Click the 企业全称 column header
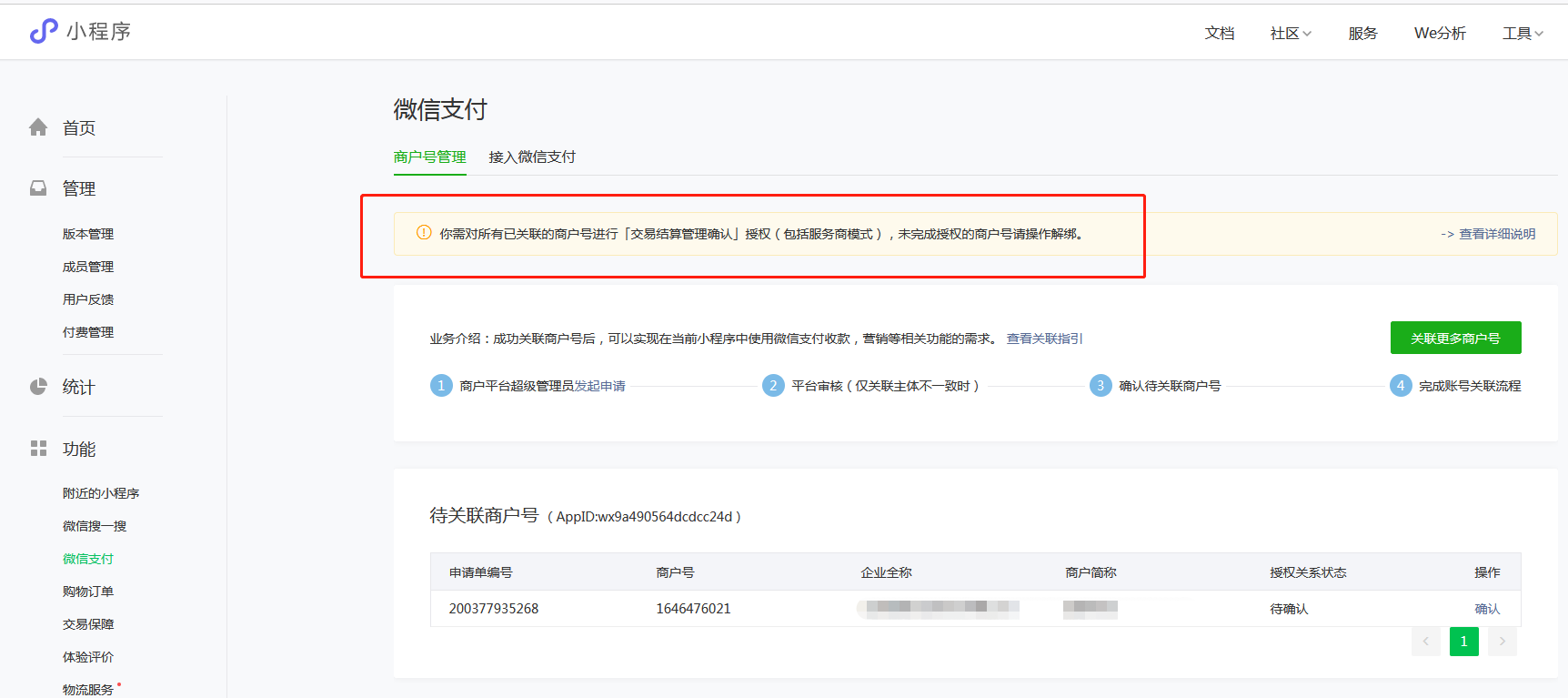This screenshot has width=1568, height=698. [886, 572]
